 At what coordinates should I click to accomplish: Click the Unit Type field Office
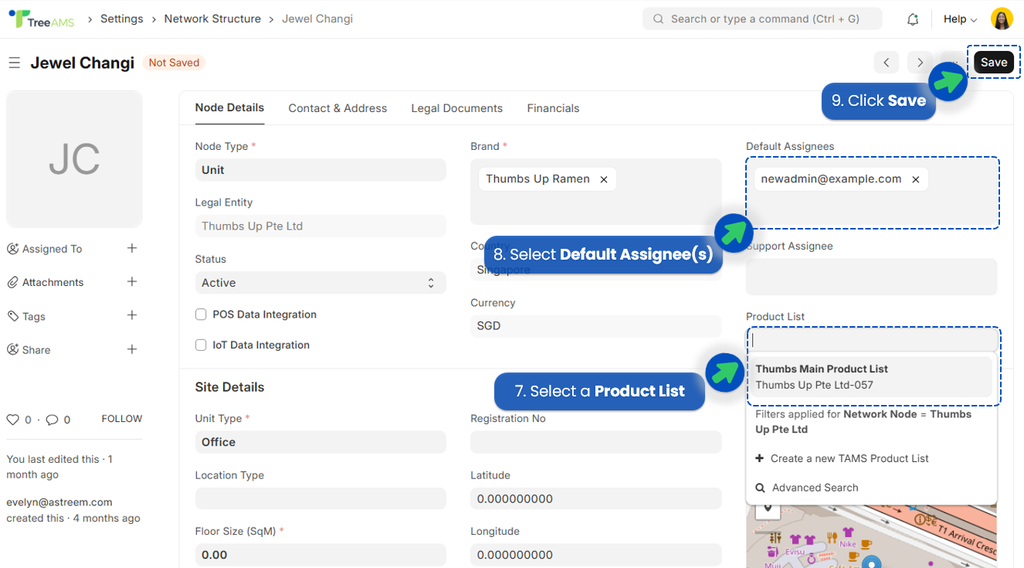(320, 442)
